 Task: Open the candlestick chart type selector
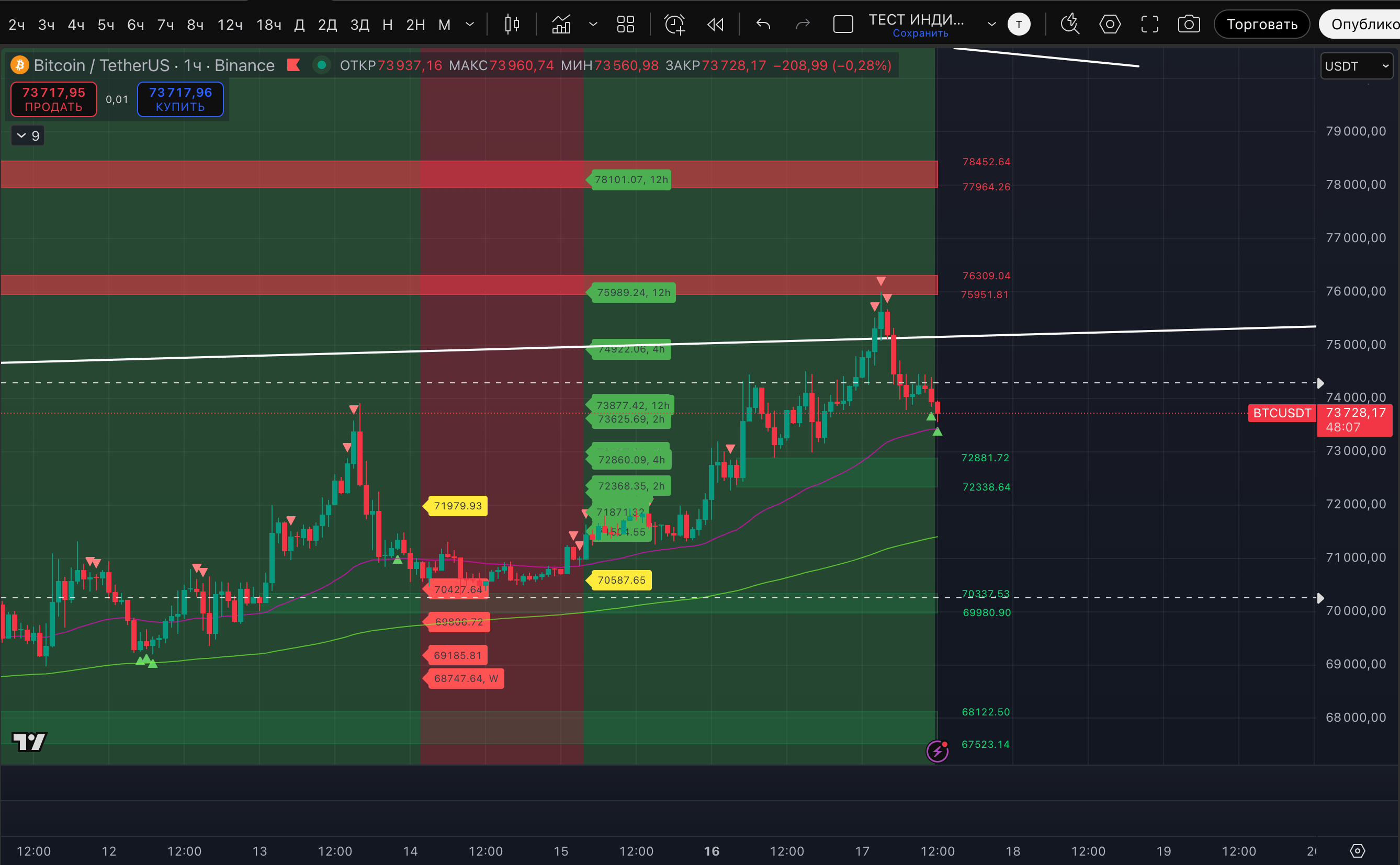coord(512,25)
